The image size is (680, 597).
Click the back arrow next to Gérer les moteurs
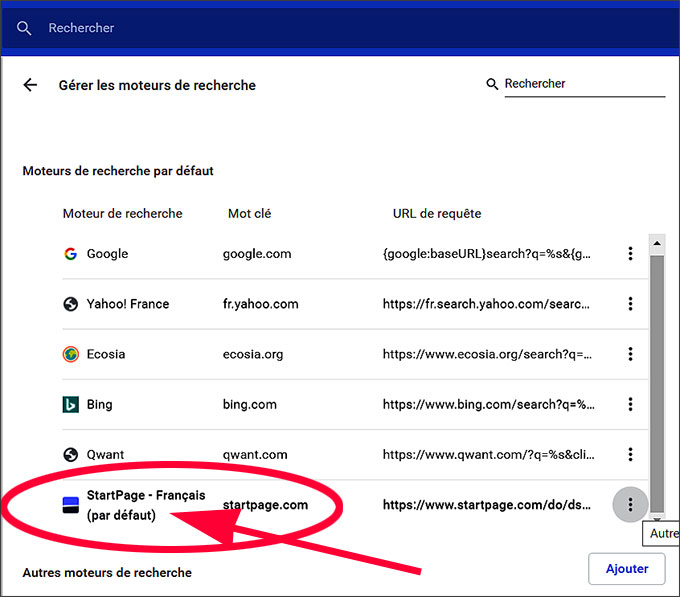(x=30, y=85)
